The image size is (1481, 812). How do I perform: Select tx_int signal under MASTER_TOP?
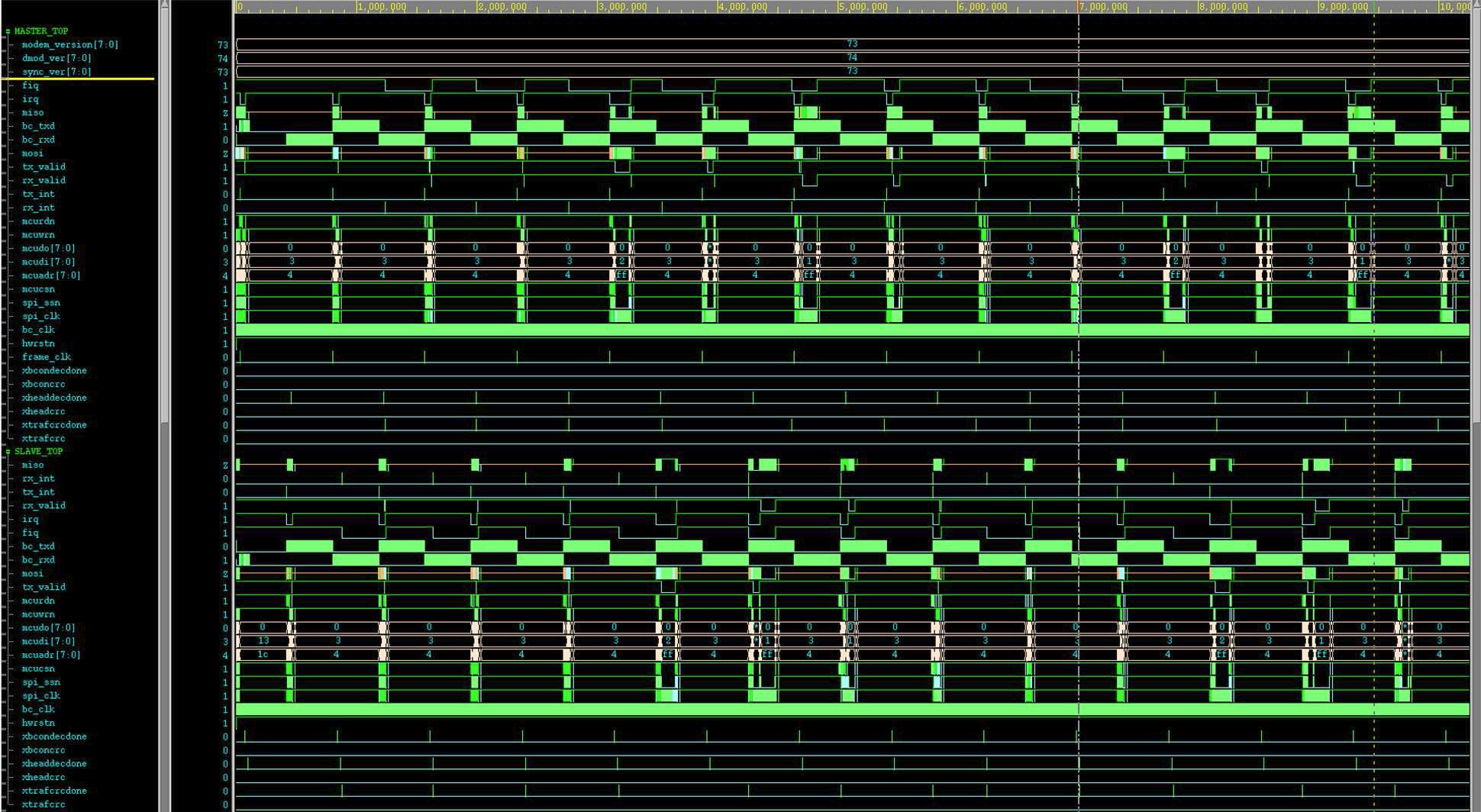[x=38, y=195]
